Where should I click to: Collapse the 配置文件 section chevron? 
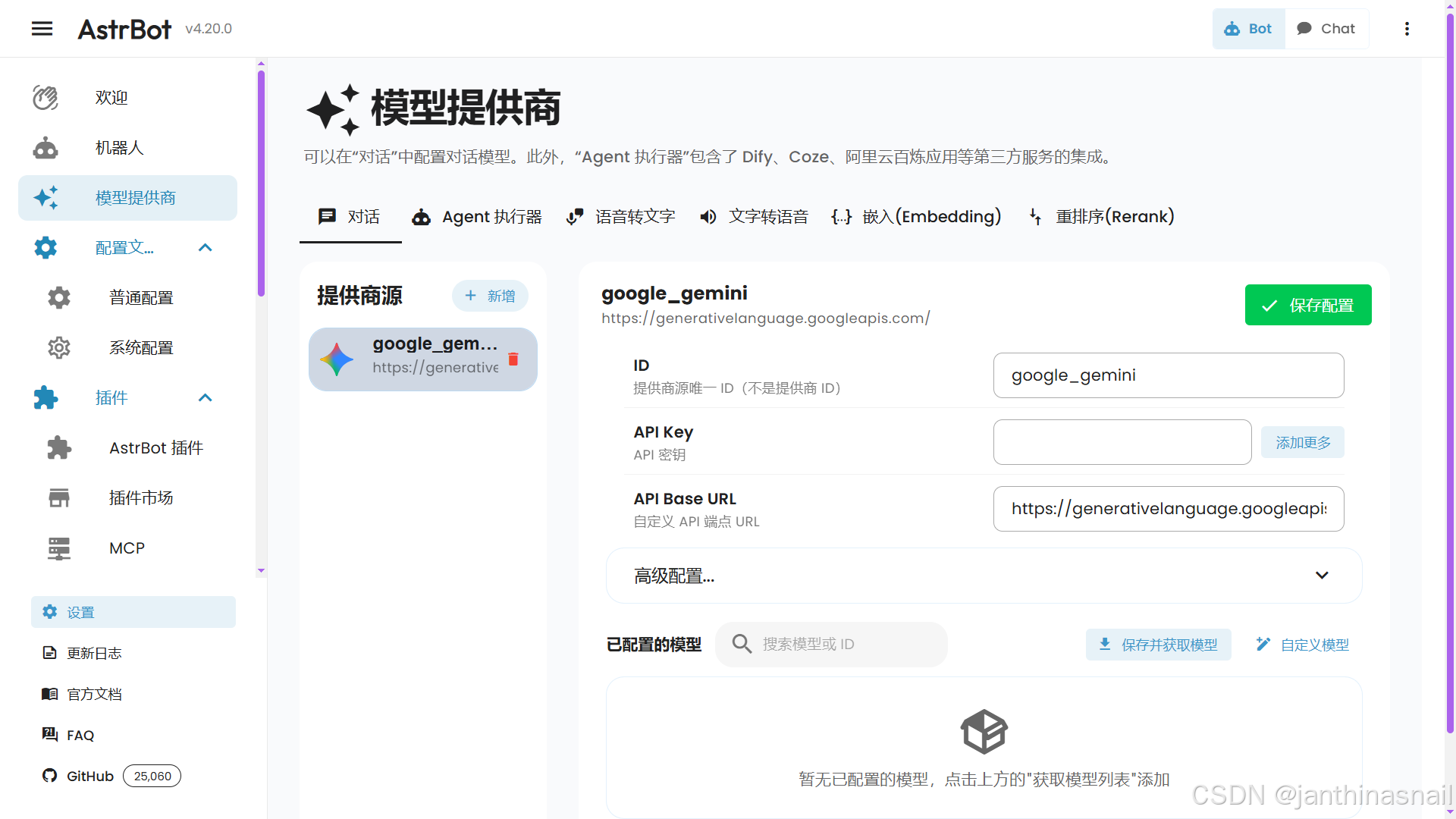(x=206, y=248)
